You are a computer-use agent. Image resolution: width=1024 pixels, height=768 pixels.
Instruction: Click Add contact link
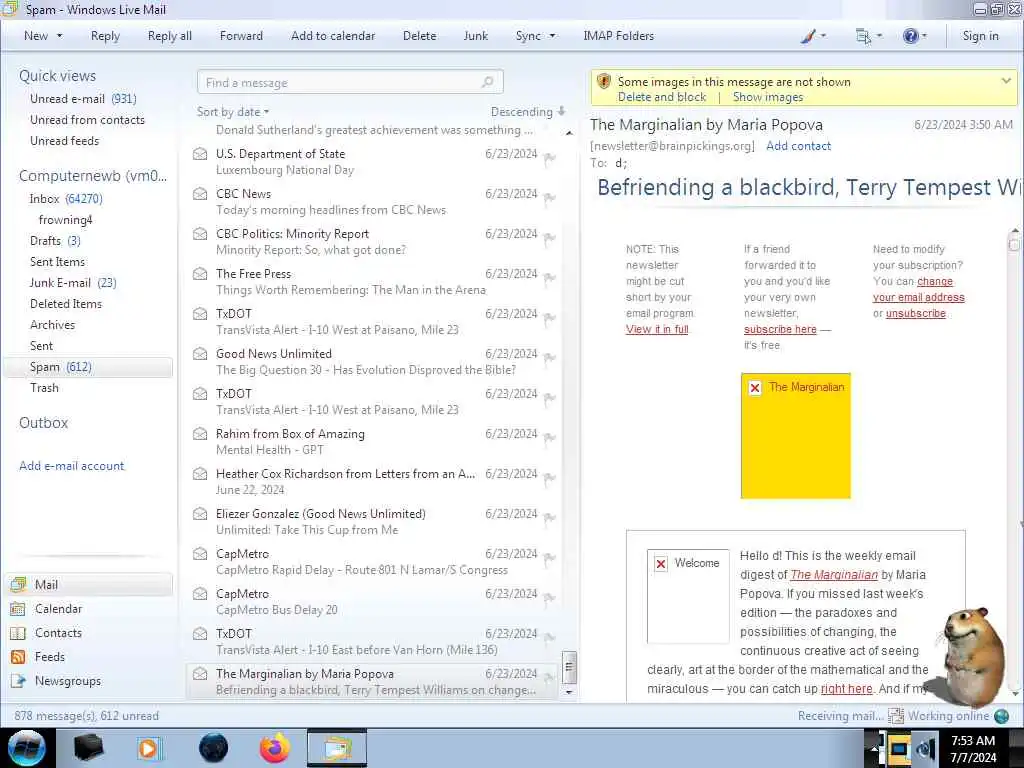click(x=798, y=146)
